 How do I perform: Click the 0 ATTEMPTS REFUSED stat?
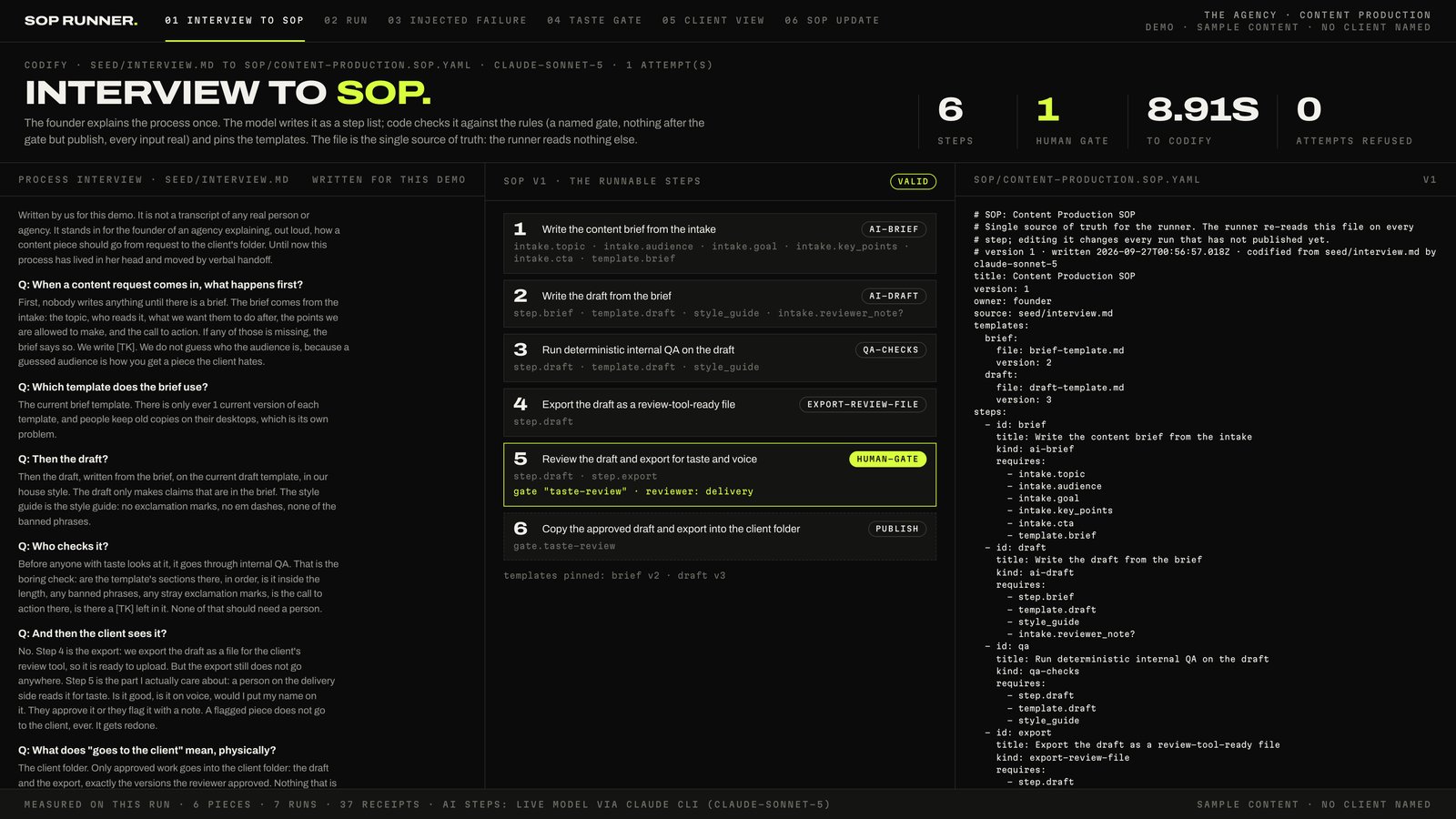1354,121
